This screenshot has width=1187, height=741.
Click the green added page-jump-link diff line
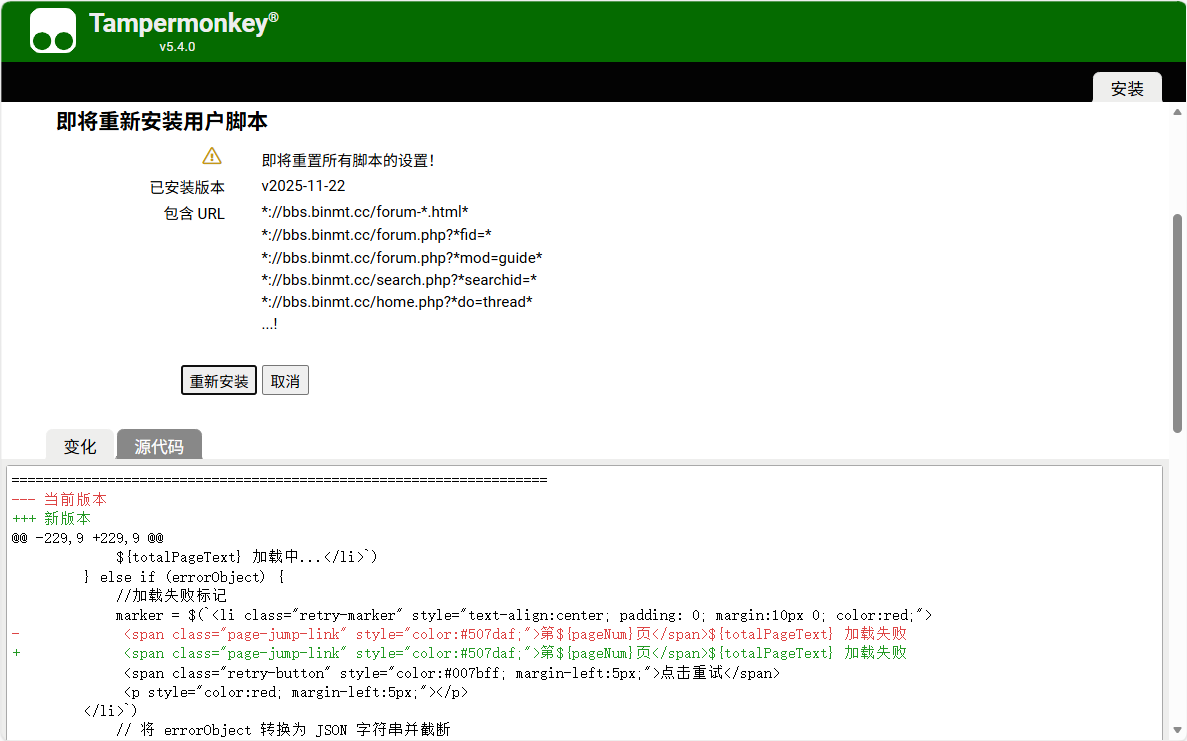pos(515,653)
